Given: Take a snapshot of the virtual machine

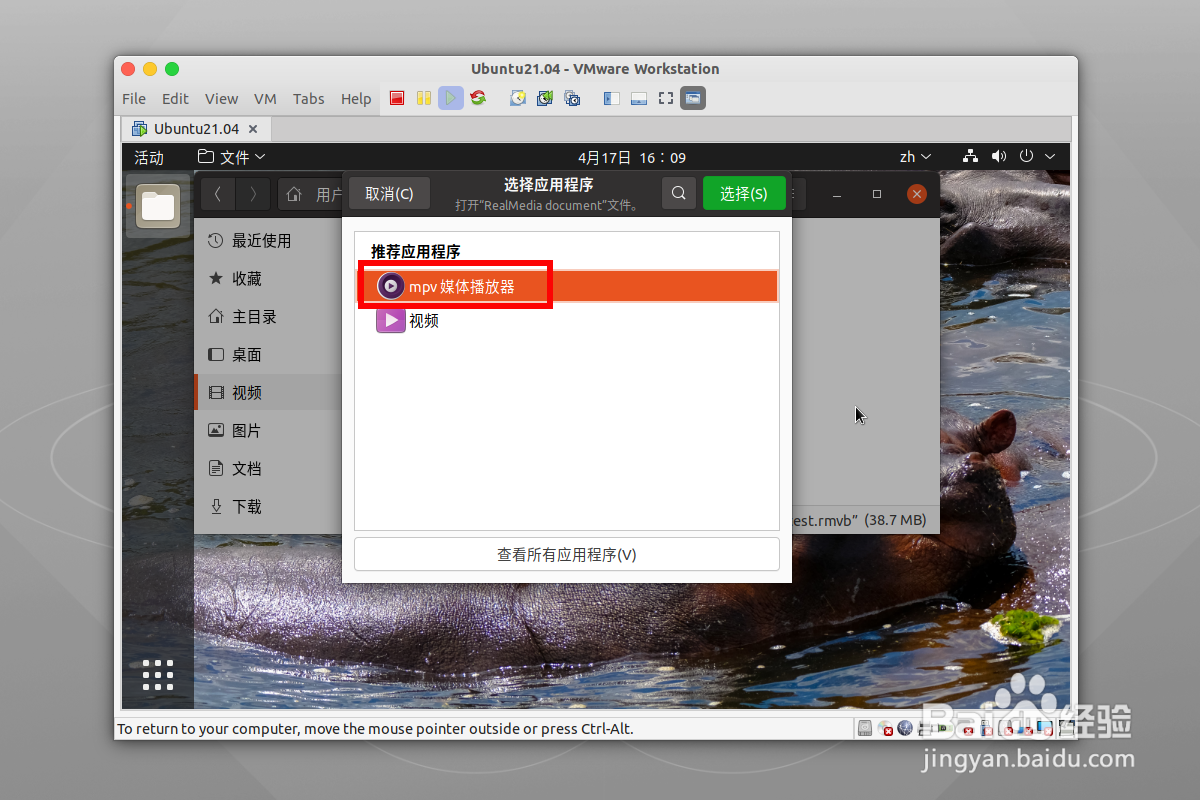Looking at the screenshot, I should point(518,98).
